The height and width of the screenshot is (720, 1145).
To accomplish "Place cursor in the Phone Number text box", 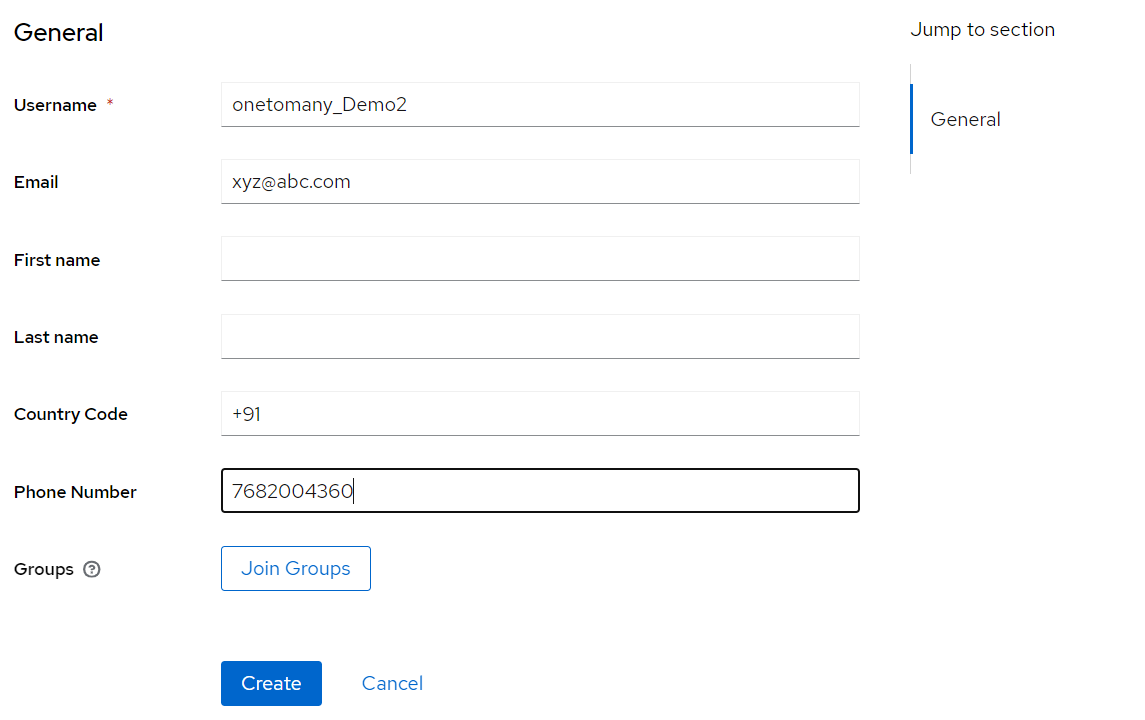I will (540, 491).
